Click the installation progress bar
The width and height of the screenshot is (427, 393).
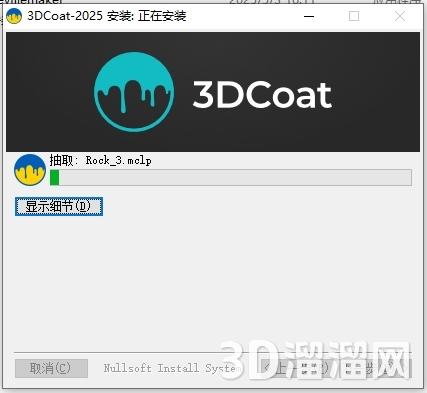231,177
